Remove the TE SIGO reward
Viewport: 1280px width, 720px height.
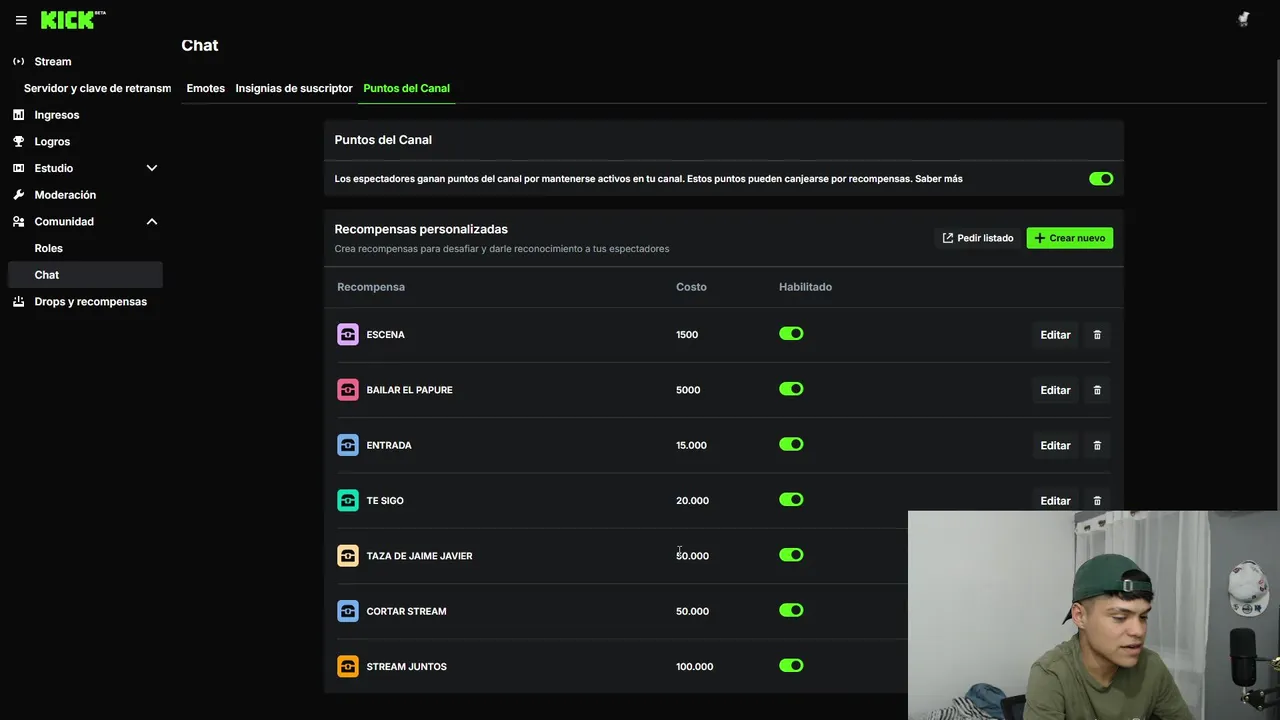tap(1097, 501)
